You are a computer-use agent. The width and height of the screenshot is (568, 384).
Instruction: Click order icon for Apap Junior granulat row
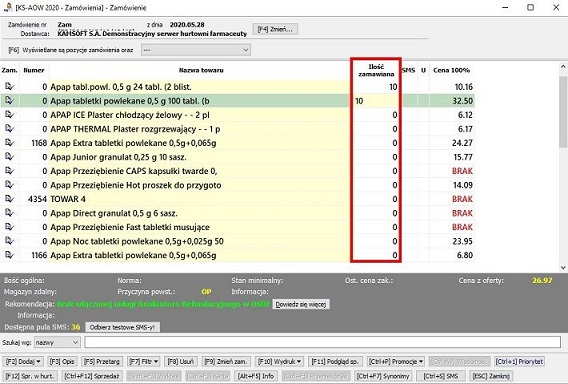[9, 156]
